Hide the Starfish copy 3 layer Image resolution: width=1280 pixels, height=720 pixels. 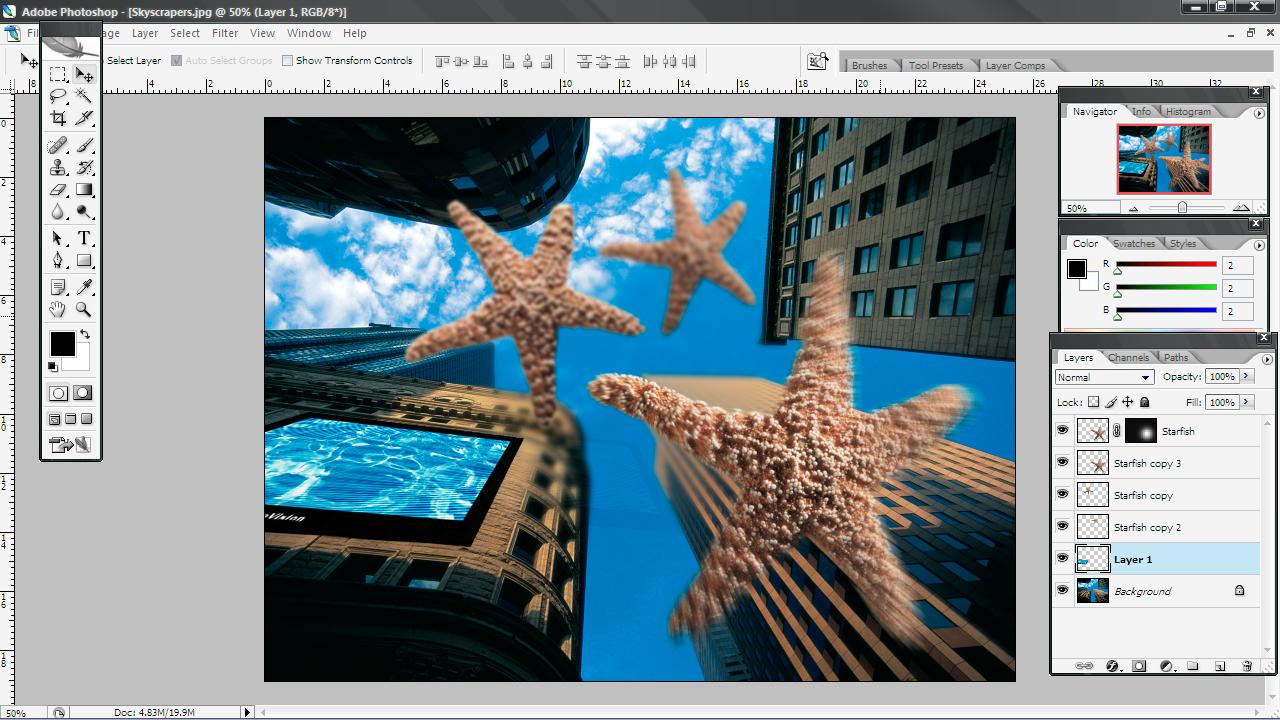[1062, 463]
